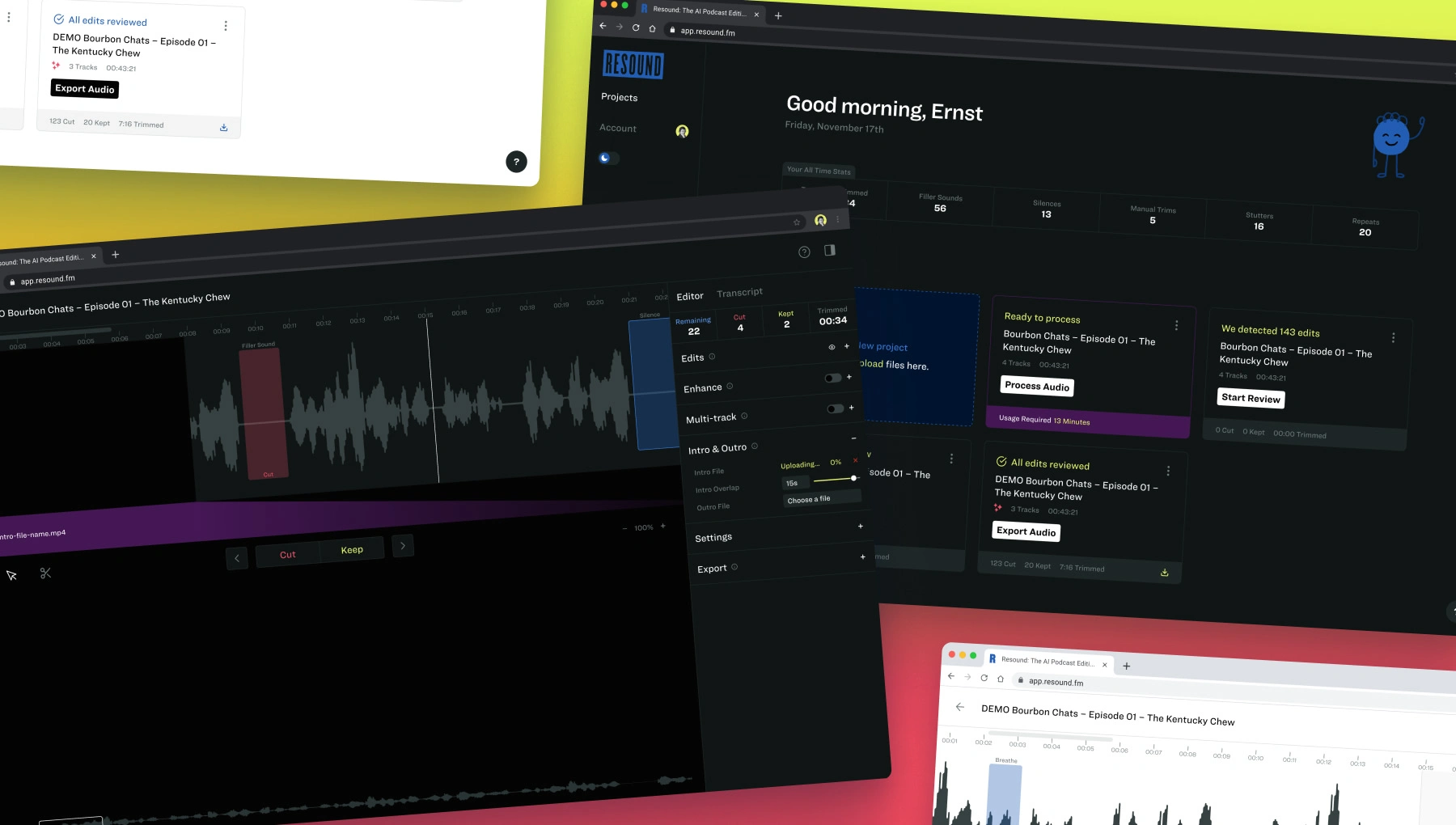The width and height of the screenshot is (1456, 825).
Task: Open the kebab menu on the 143 edits card
Action: (x=1393, y=337)
